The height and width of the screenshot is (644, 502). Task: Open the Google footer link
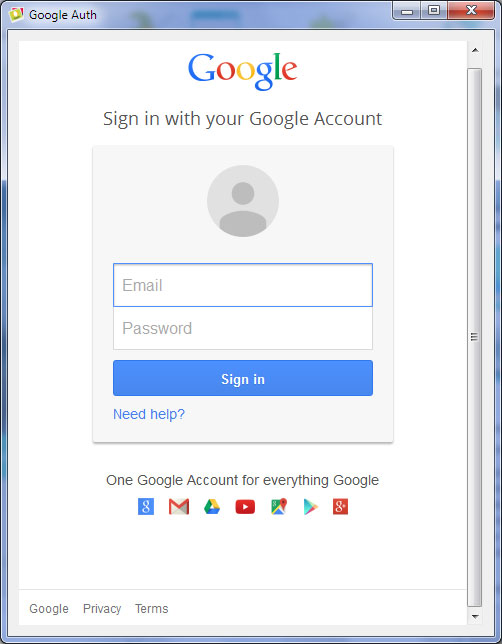[x=49, y=608]
